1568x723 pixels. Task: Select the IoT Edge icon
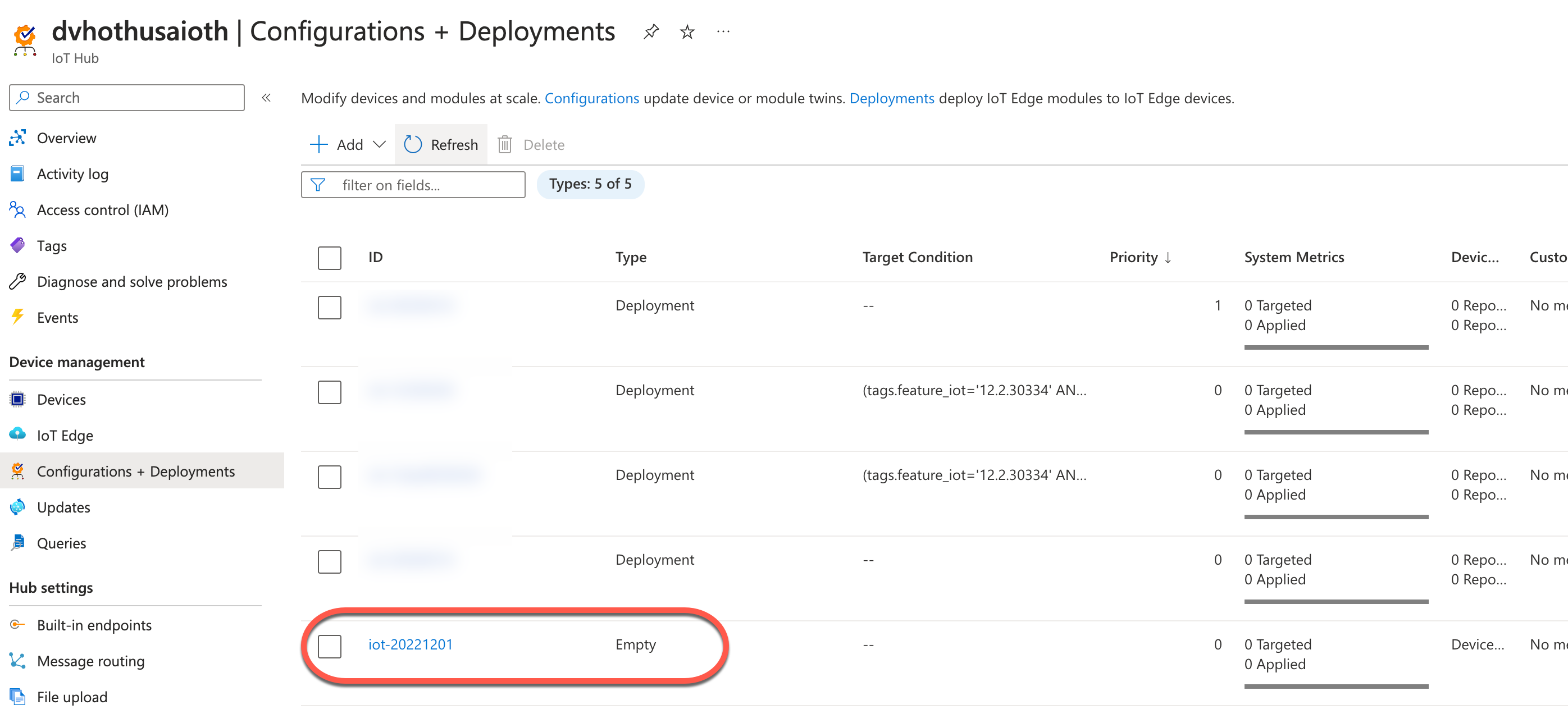[x=17, y=434]
